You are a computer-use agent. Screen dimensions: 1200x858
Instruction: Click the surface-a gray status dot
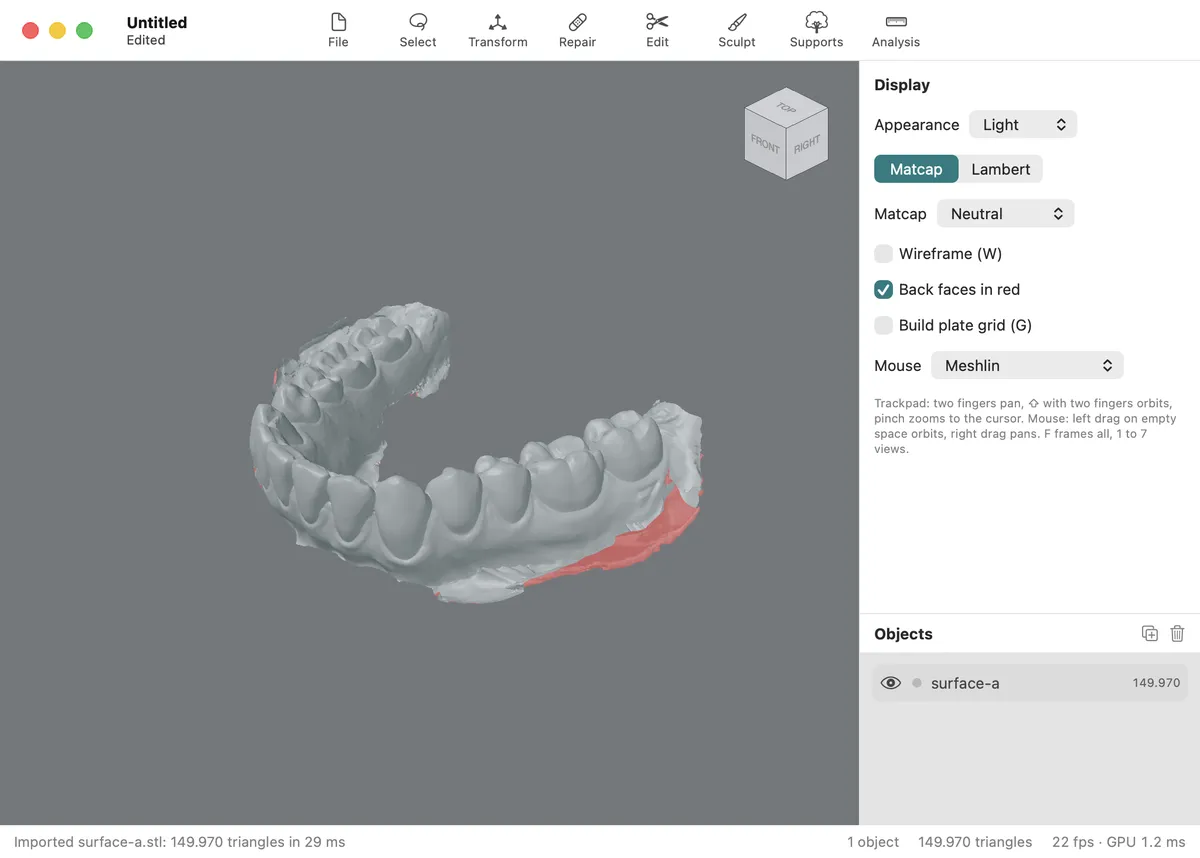(917, 683)
